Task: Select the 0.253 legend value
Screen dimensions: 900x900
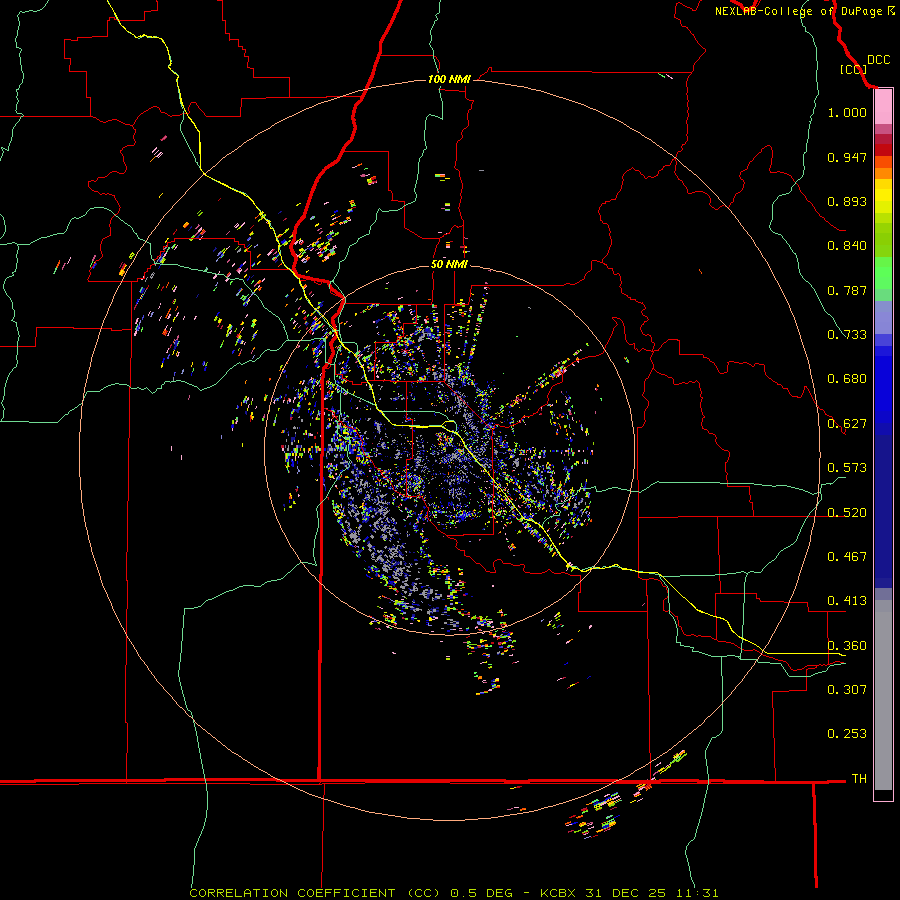Action: [x=847, y=734]
